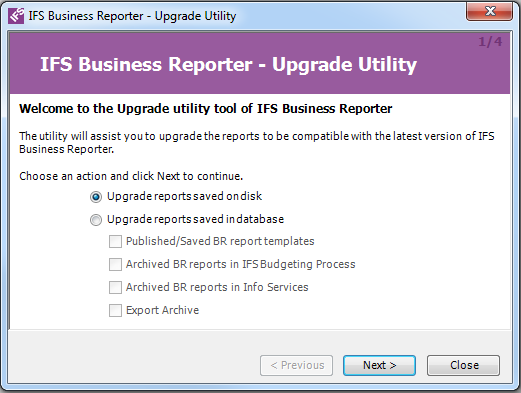Toggle the Export Archive checkbox
This screenshot has height=393, width=521.
(115, 310)
